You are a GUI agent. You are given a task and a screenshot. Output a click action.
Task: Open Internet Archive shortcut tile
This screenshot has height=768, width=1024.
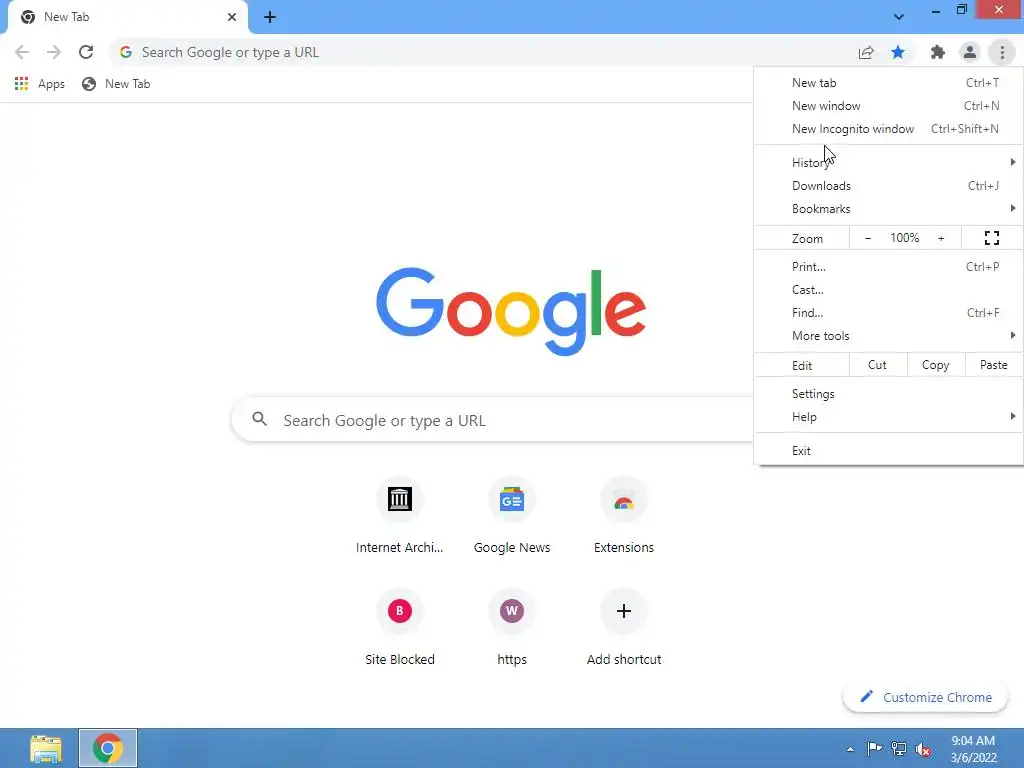pos(400,517)
